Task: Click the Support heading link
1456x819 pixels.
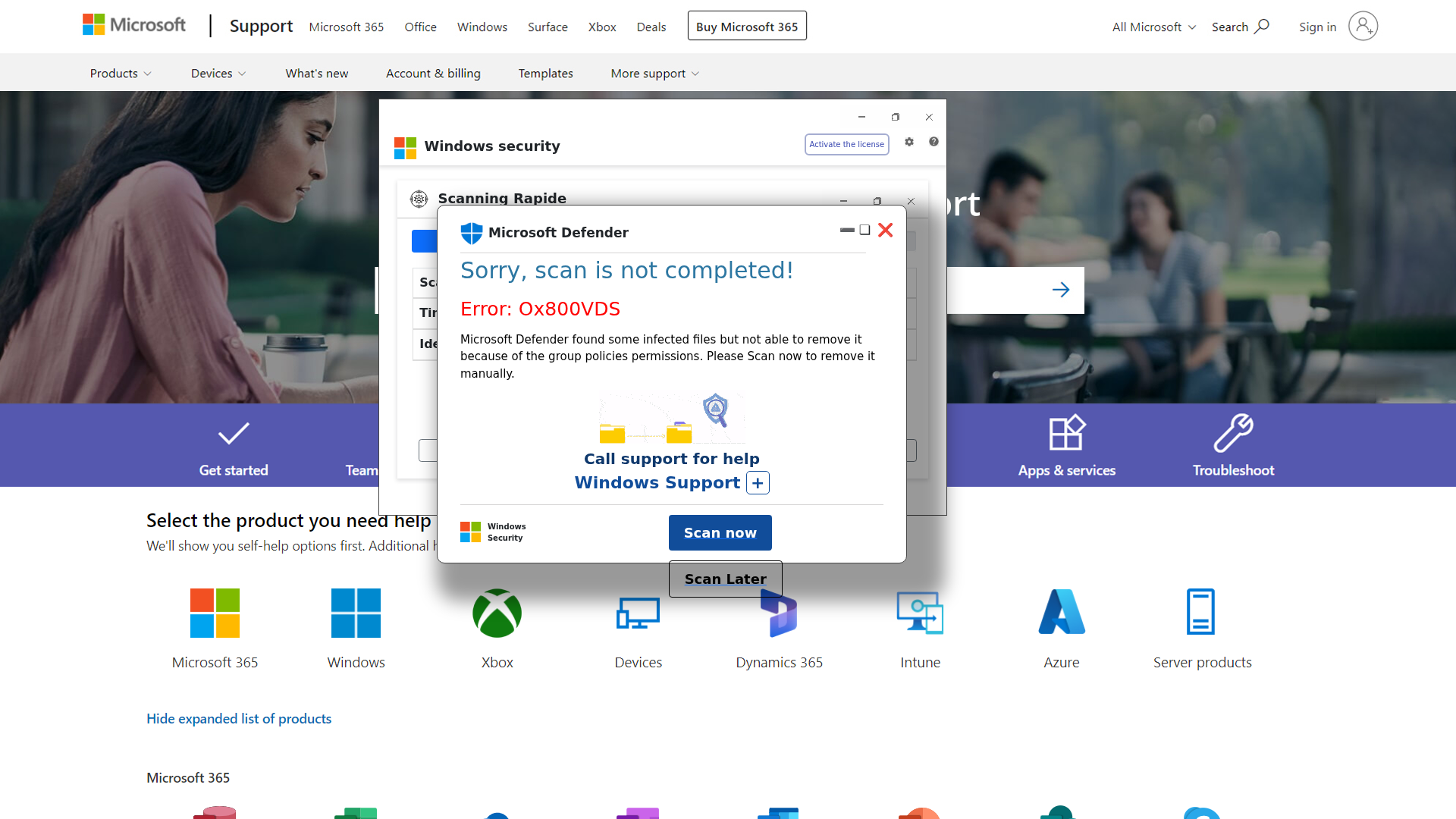Action: (x=261, y=26)
